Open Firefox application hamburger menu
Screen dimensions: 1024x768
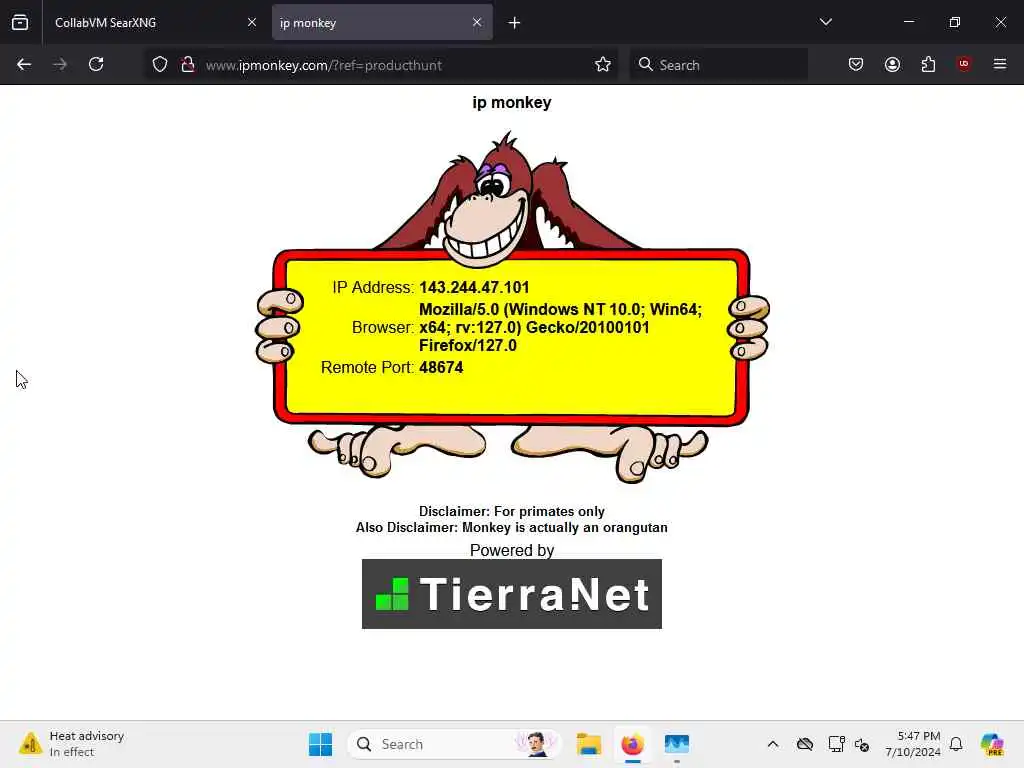point(1000,64)
